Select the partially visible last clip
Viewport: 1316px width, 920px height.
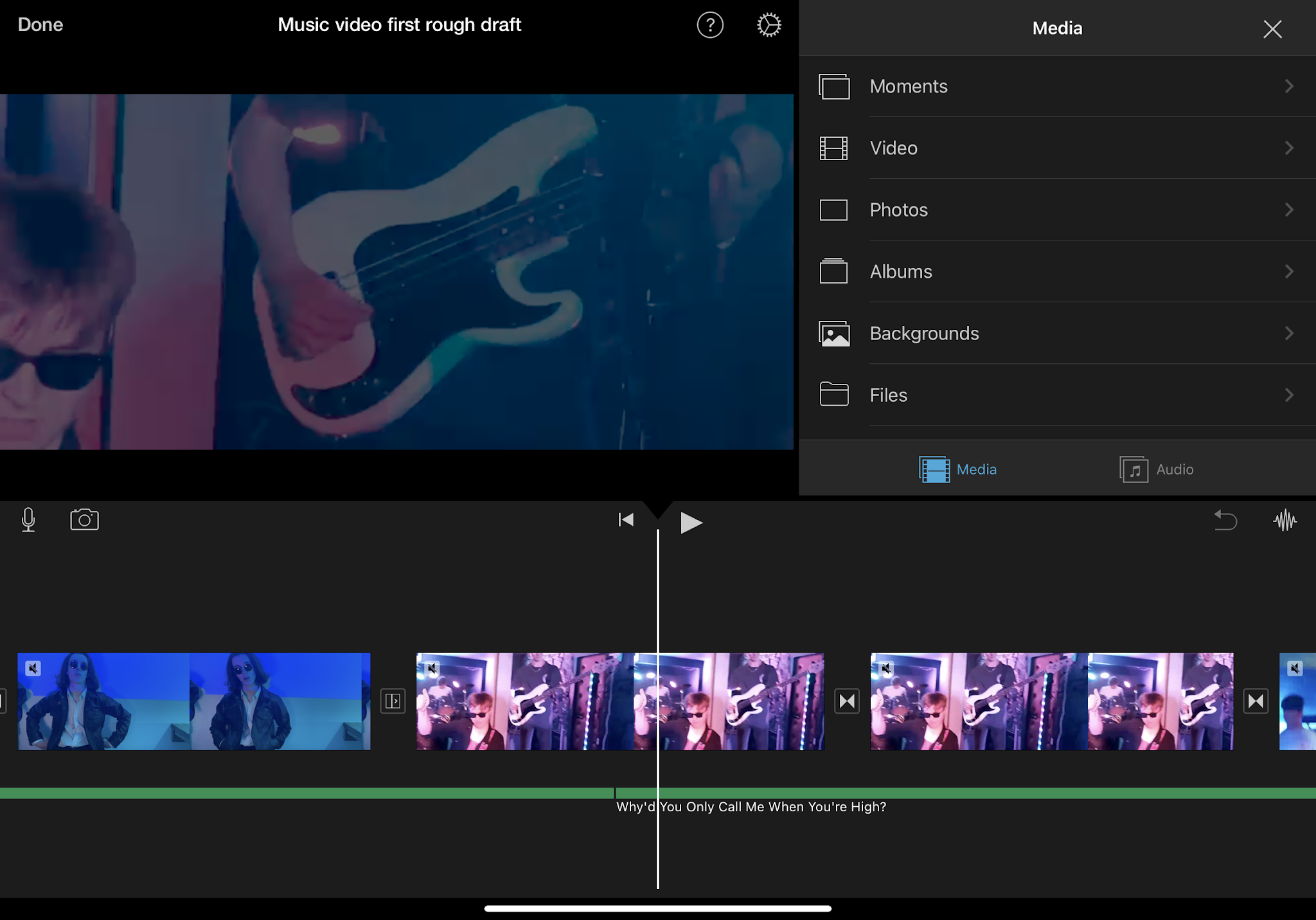tap(1297, 701)
